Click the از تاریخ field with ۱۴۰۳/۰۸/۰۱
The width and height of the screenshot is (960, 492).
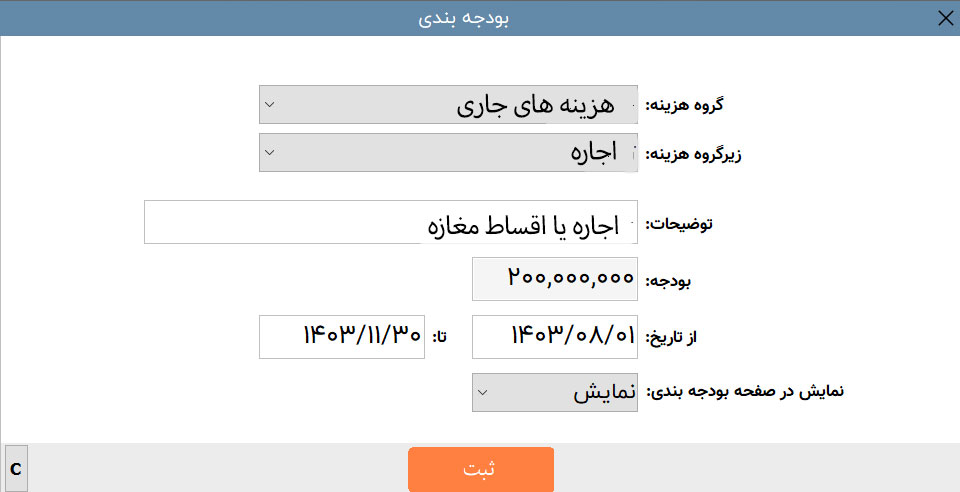pos(555,337)
